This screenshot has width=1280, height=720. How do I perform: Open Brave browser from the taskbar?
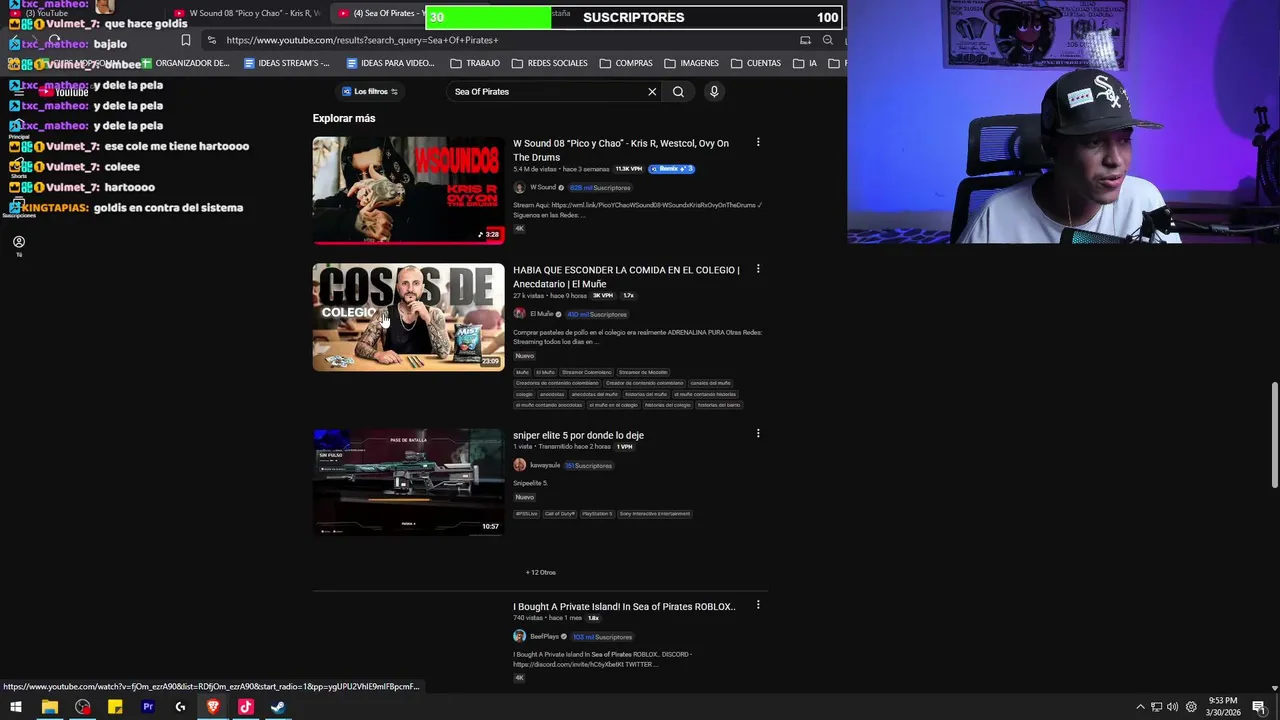coord(213,707)
